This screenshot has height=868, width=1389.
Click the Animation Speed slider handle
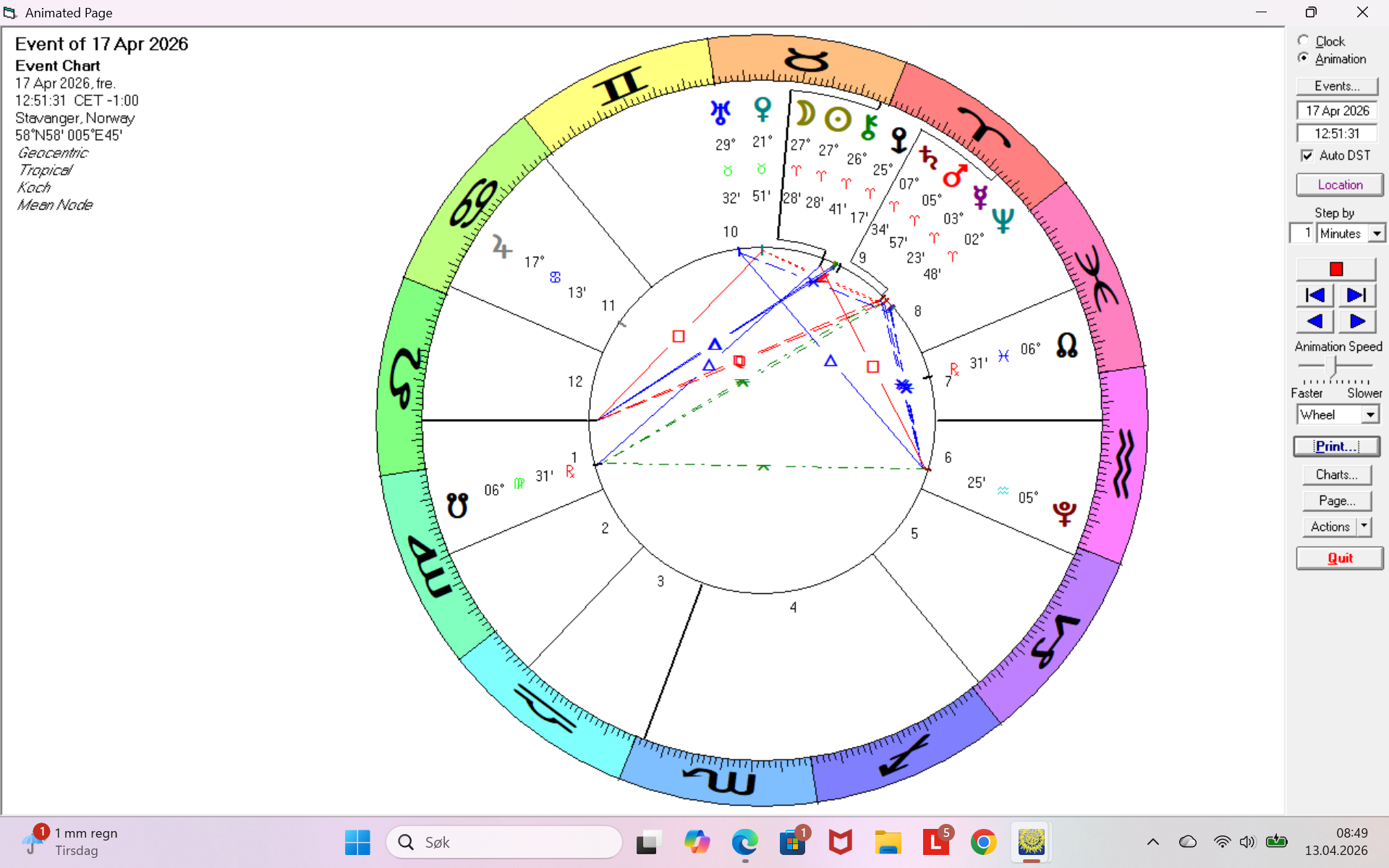point(1330,365)
